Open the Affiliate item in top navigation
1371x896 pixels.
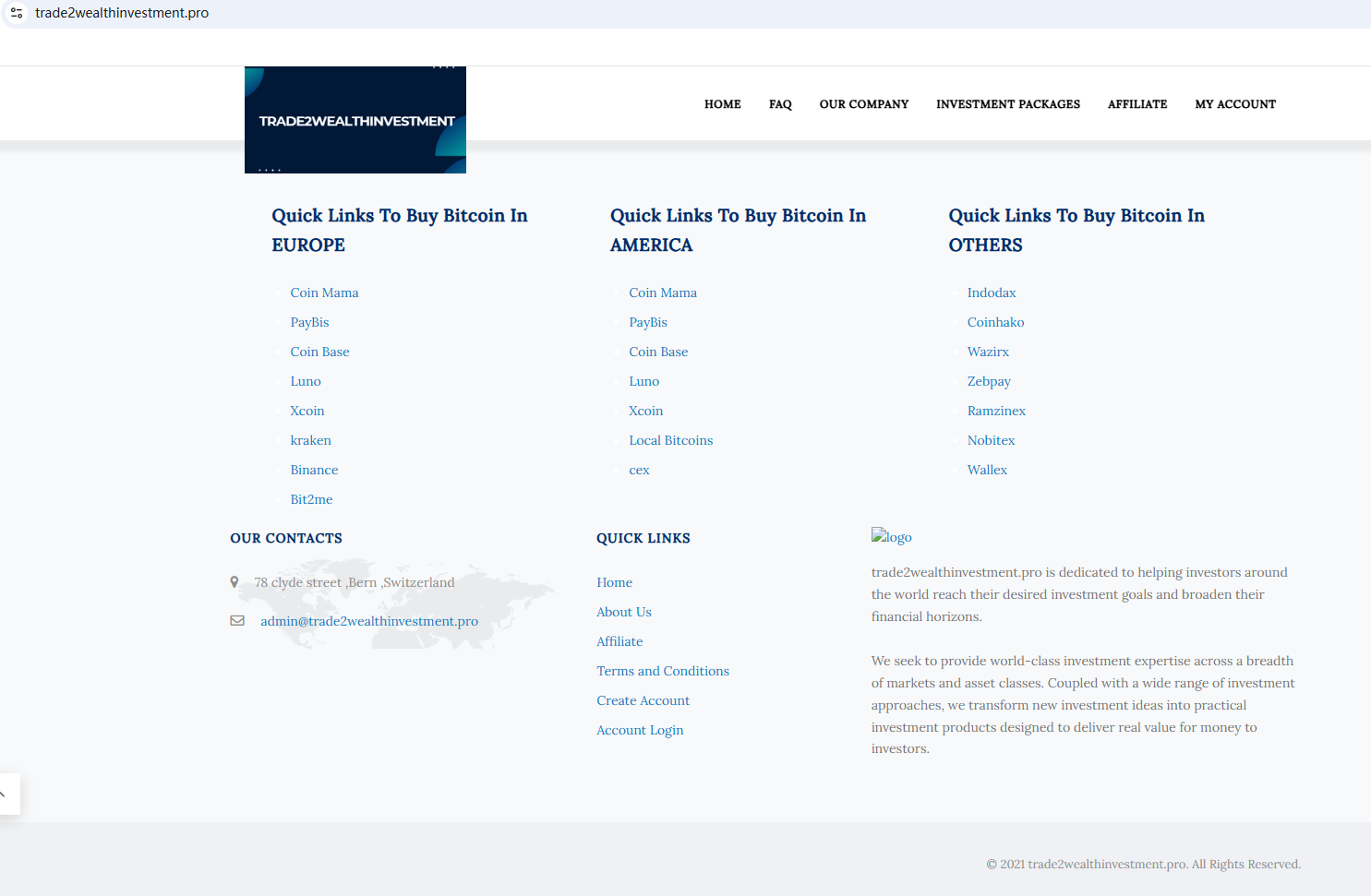pos(1136,104)
